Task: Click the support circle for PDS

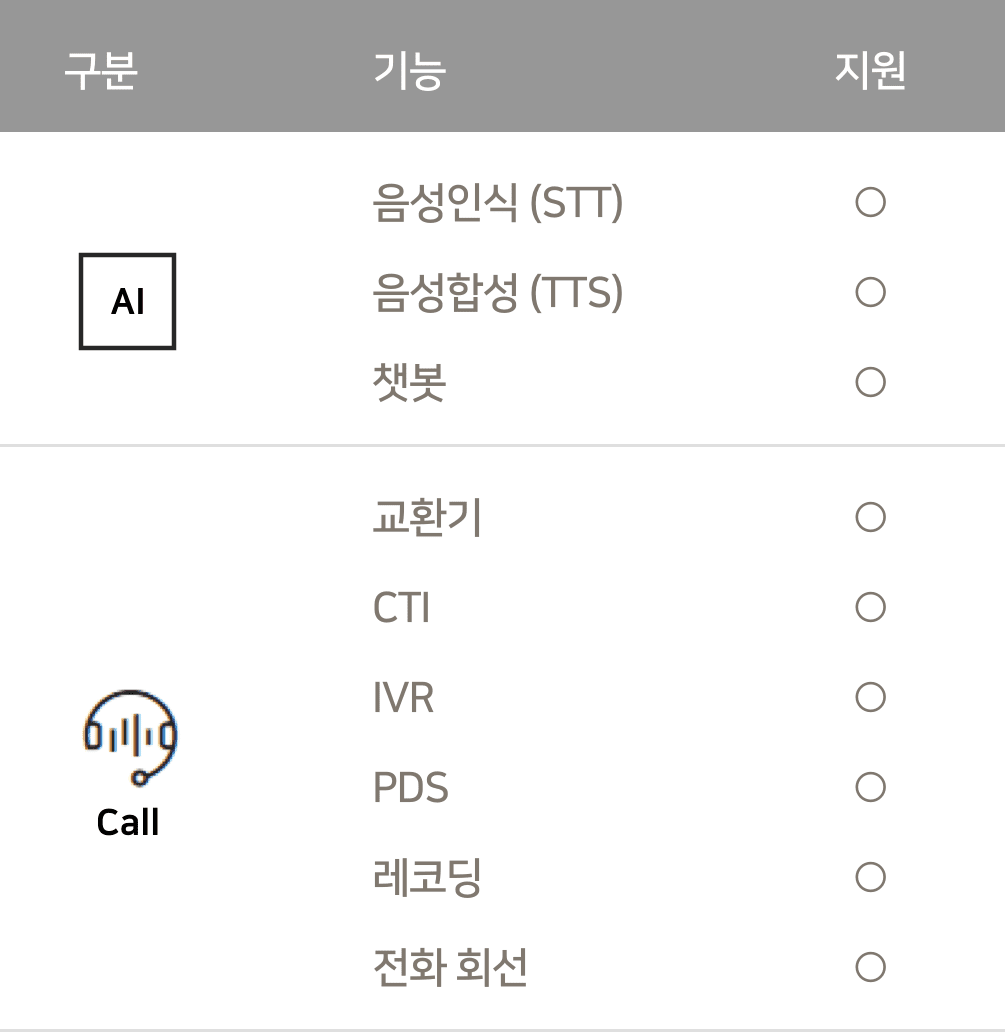Action: pyautogui.click(x=870, y=787)
